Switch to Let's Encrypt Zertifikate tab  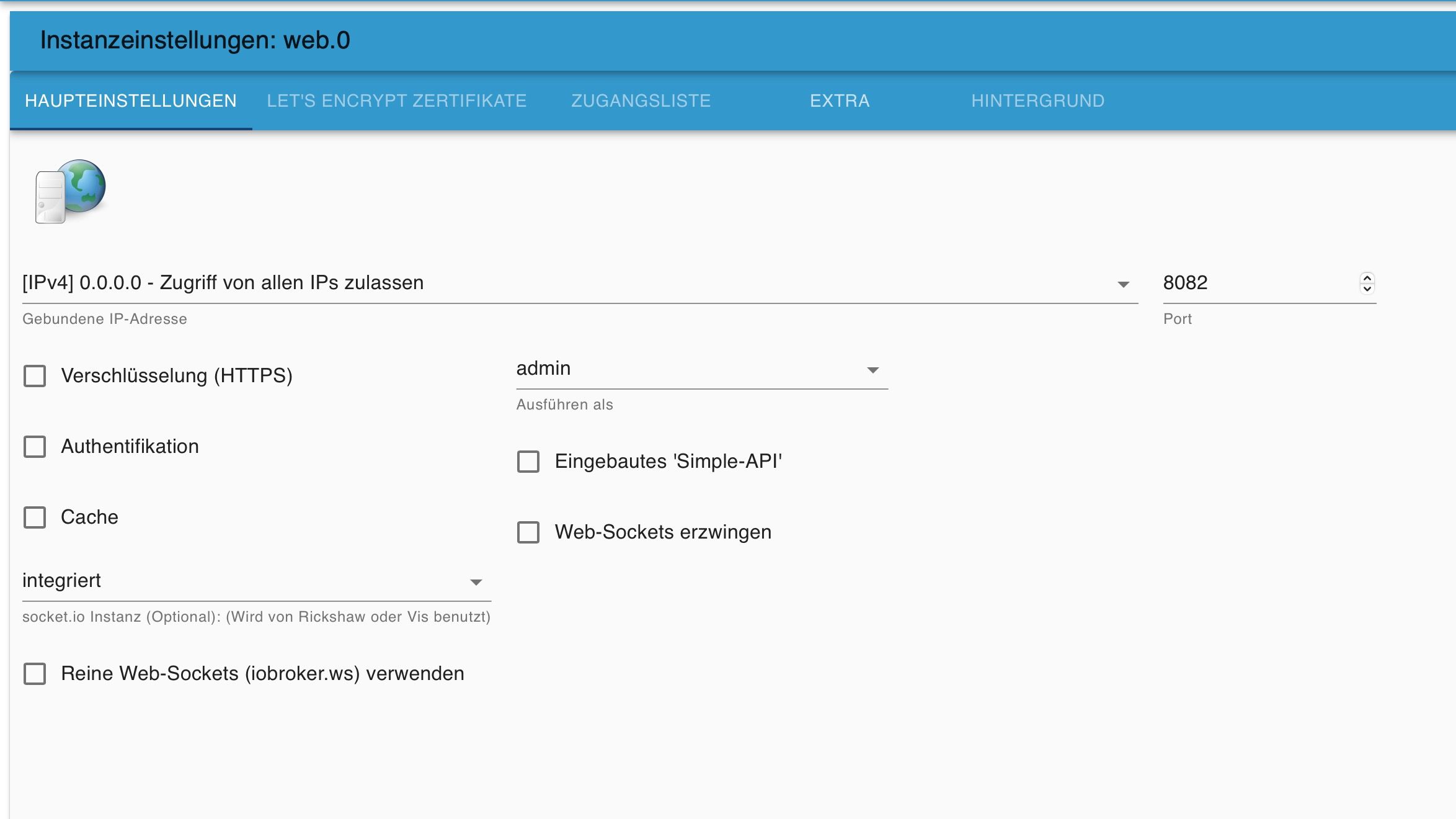(397, 101)
